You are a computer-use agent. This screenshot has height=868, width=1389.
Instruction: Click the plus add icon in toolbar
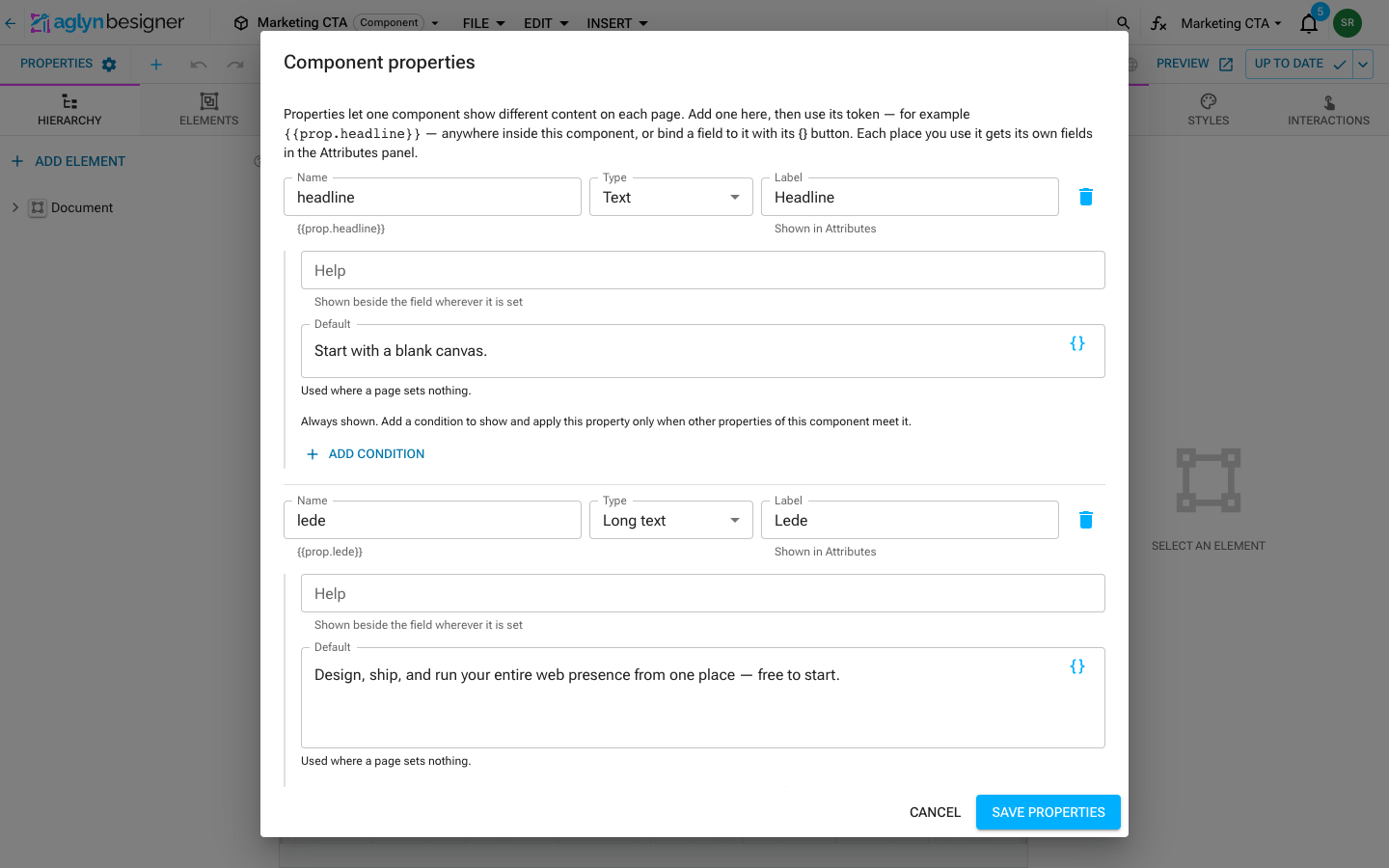[156, 65]
